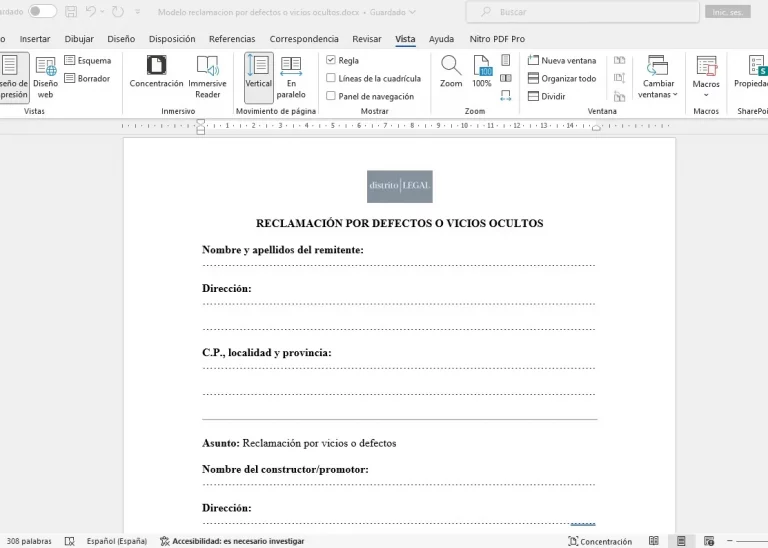Select Vertical page movement

click(x=259, y=77)
